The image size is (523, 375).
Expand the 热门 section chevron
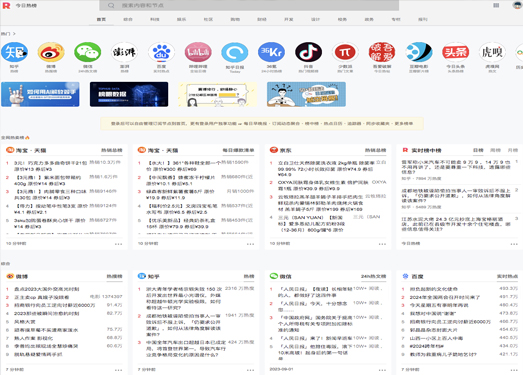click(x=14, y=34)
